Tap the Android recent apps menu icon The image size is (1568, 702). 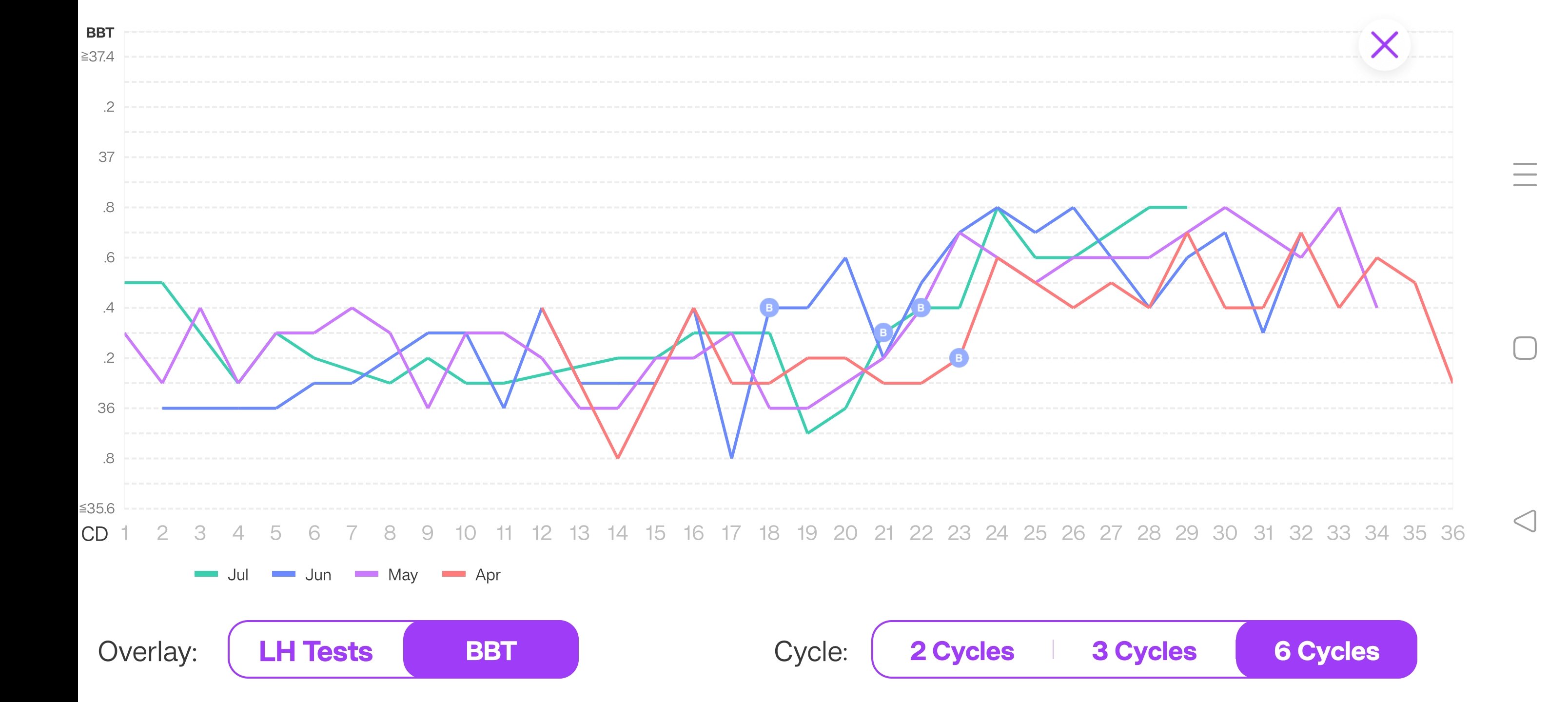click(x=1524, y=174)
